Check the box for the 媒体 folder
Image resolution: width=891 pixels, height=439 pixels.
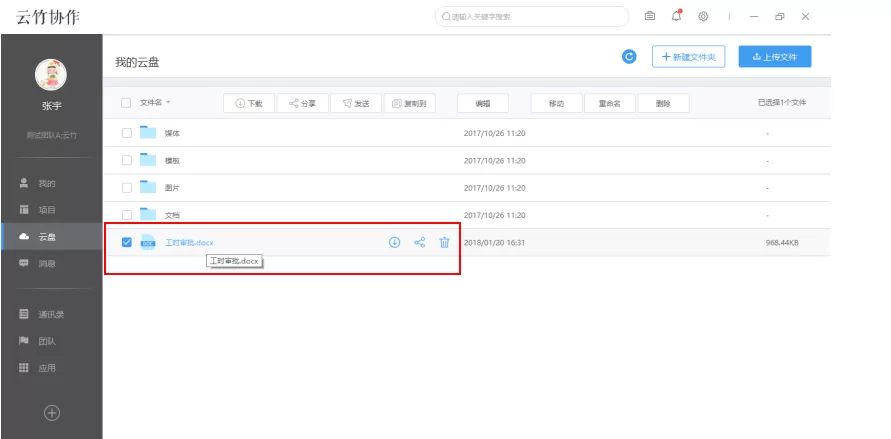coord(127,133)
